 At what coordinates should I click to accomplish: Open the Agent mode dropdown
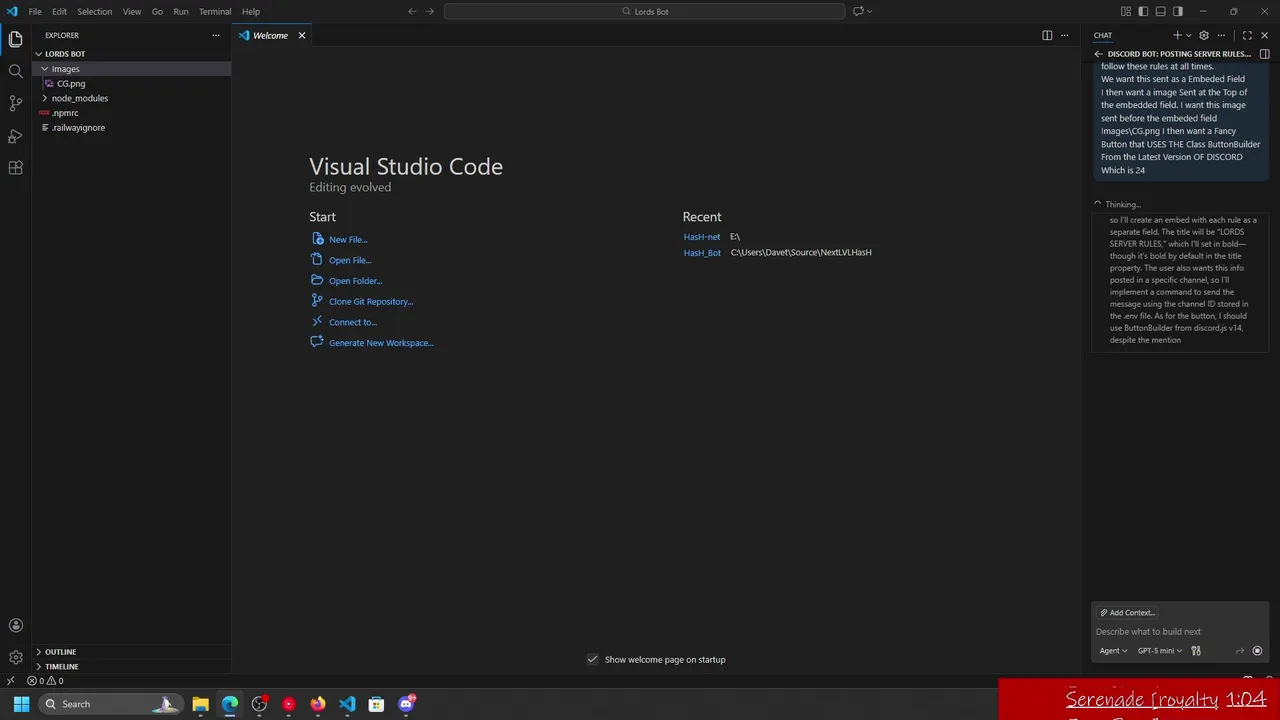[1113, 651]
